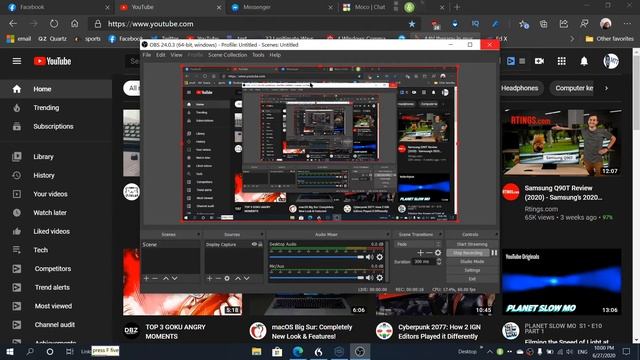Adjust the Mic/Aux volume slider

pyautogui.click(x=316, y=278)
